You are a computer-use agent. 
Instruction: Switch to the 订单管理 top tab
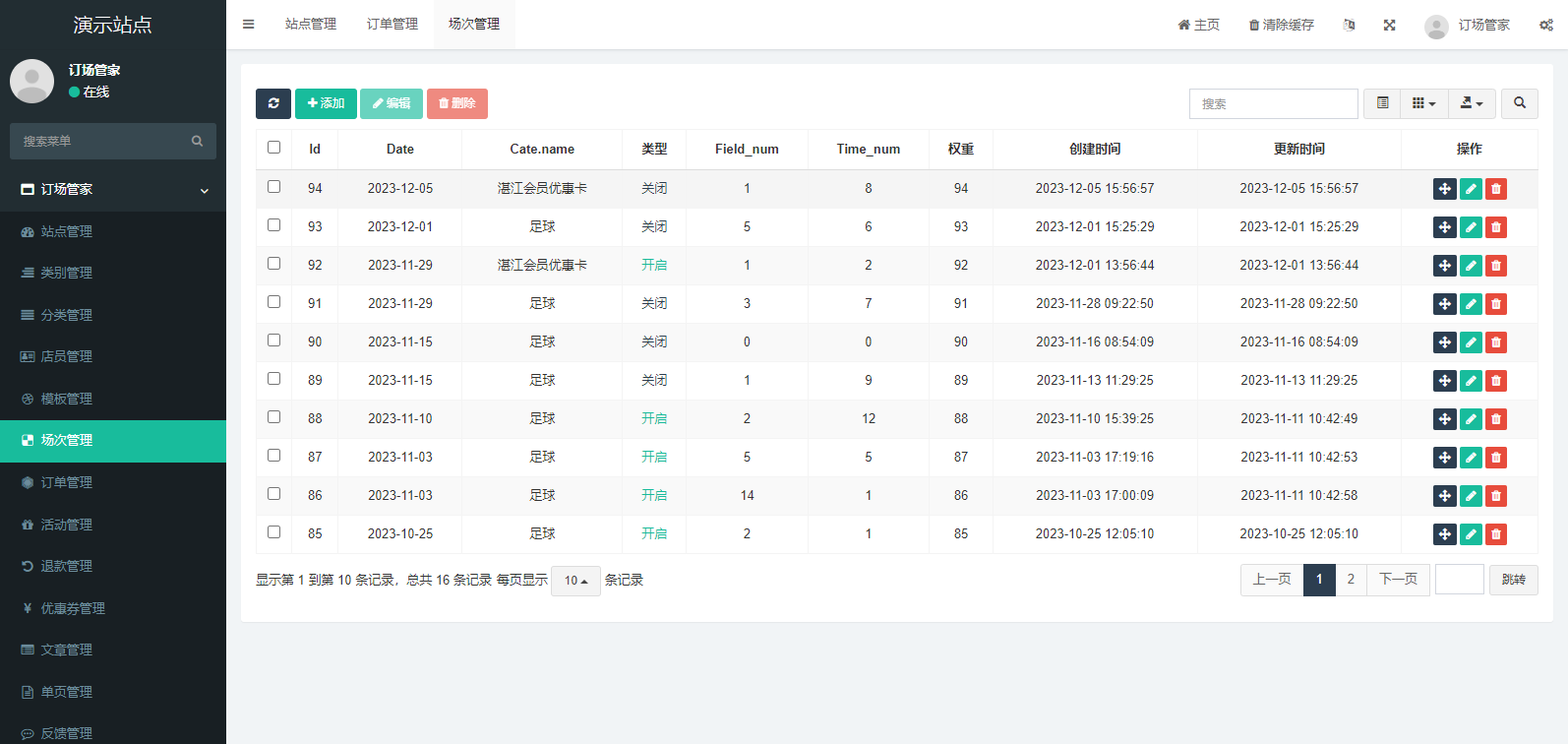(392, 25)
